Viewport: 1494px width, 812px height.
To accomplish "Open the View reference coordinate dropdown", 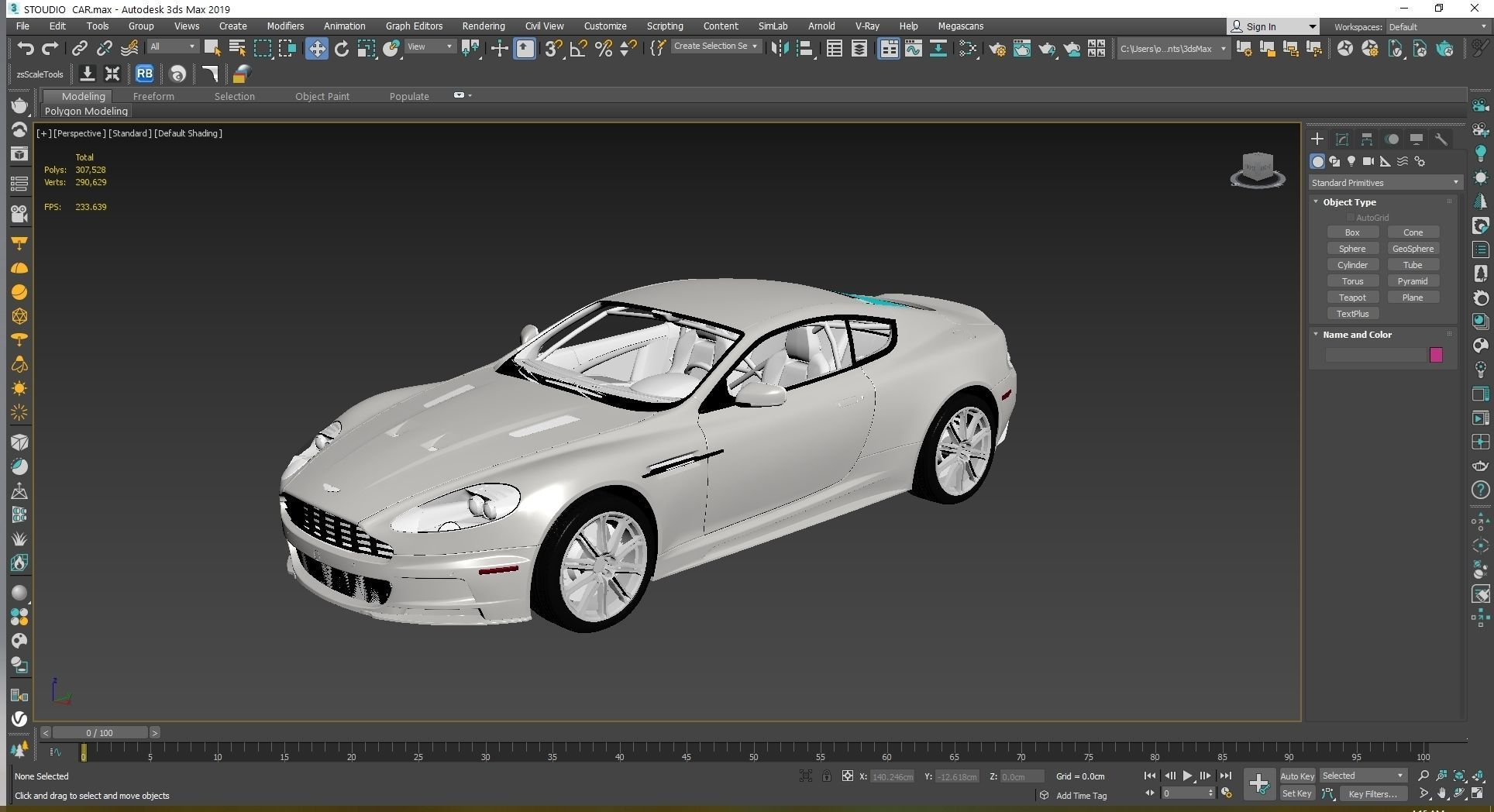I will (x=430, y=46).
